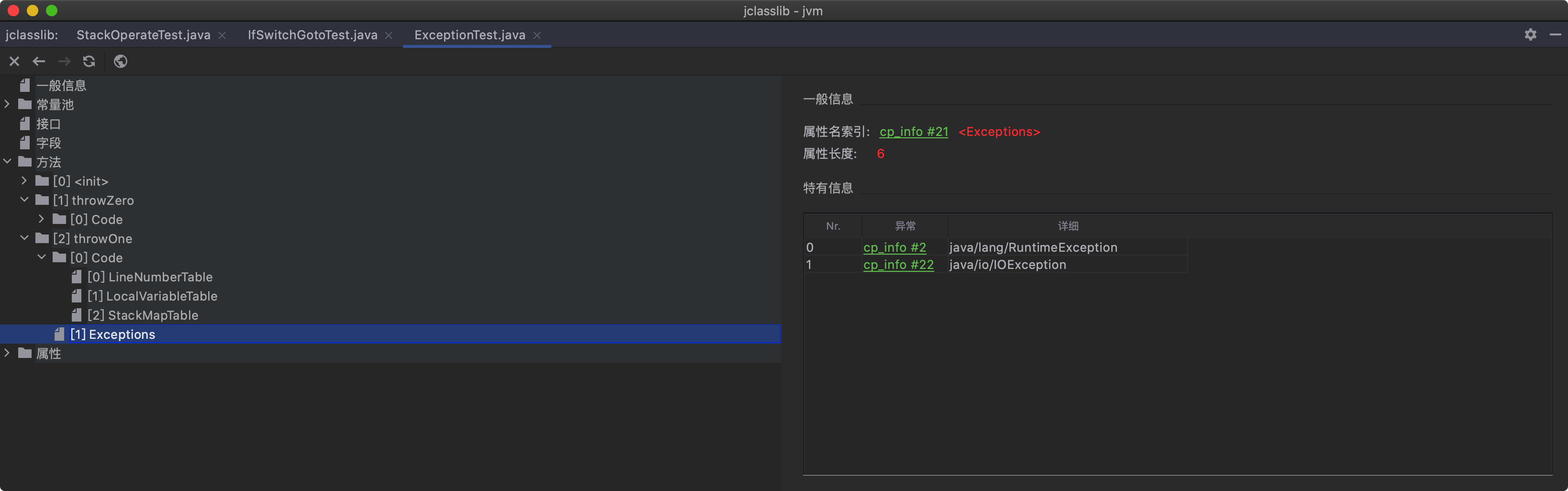Click the cp_info #2 RuntimeException link
The width and height of the screenshot is (1568, 491).
[x=894, y=247]
